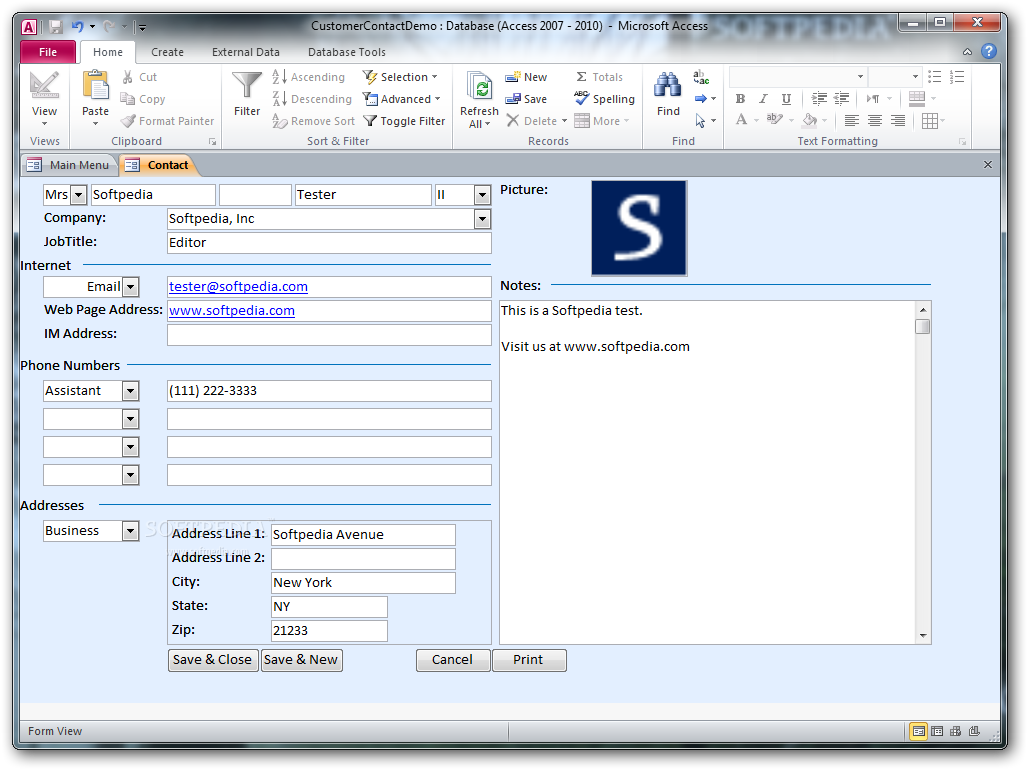The width and height of the screenshot is (1028, 770).
Task: Click the text highlight color button
Action: click(x=774, y=120)
